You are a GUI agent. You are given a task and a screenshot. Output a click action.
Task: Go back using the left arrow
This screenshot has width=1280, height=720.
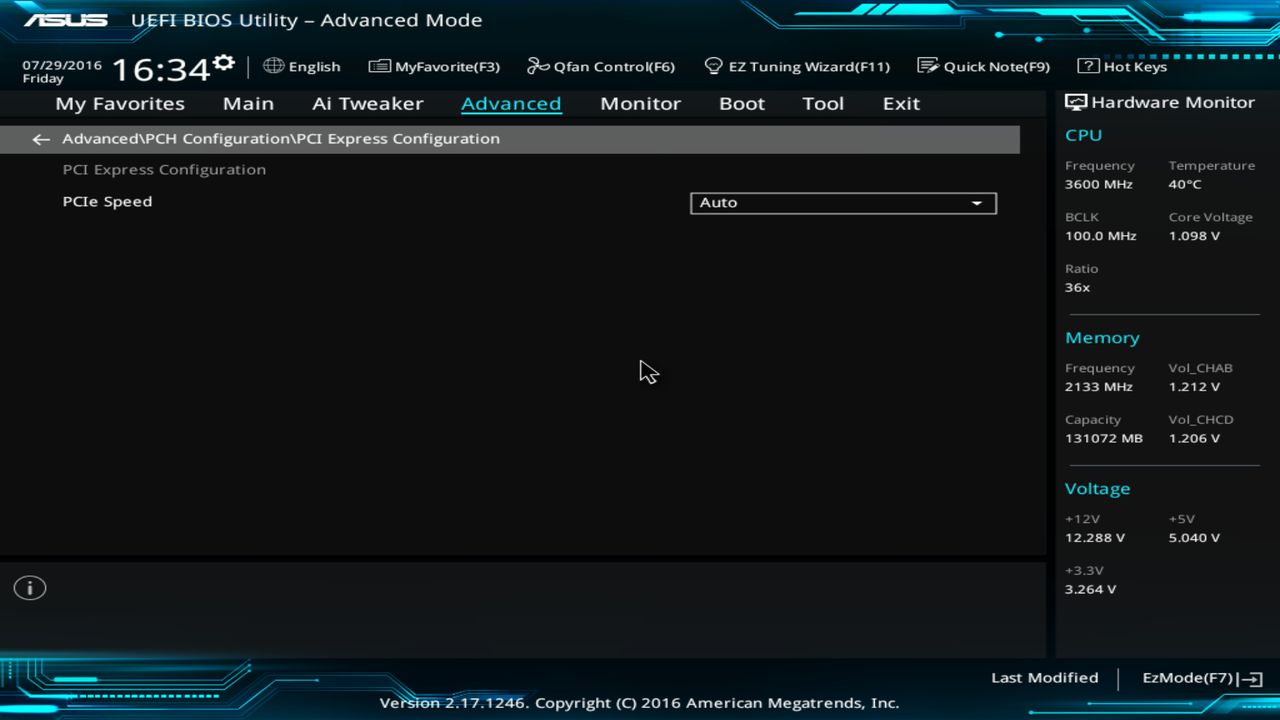pos(40,139)
